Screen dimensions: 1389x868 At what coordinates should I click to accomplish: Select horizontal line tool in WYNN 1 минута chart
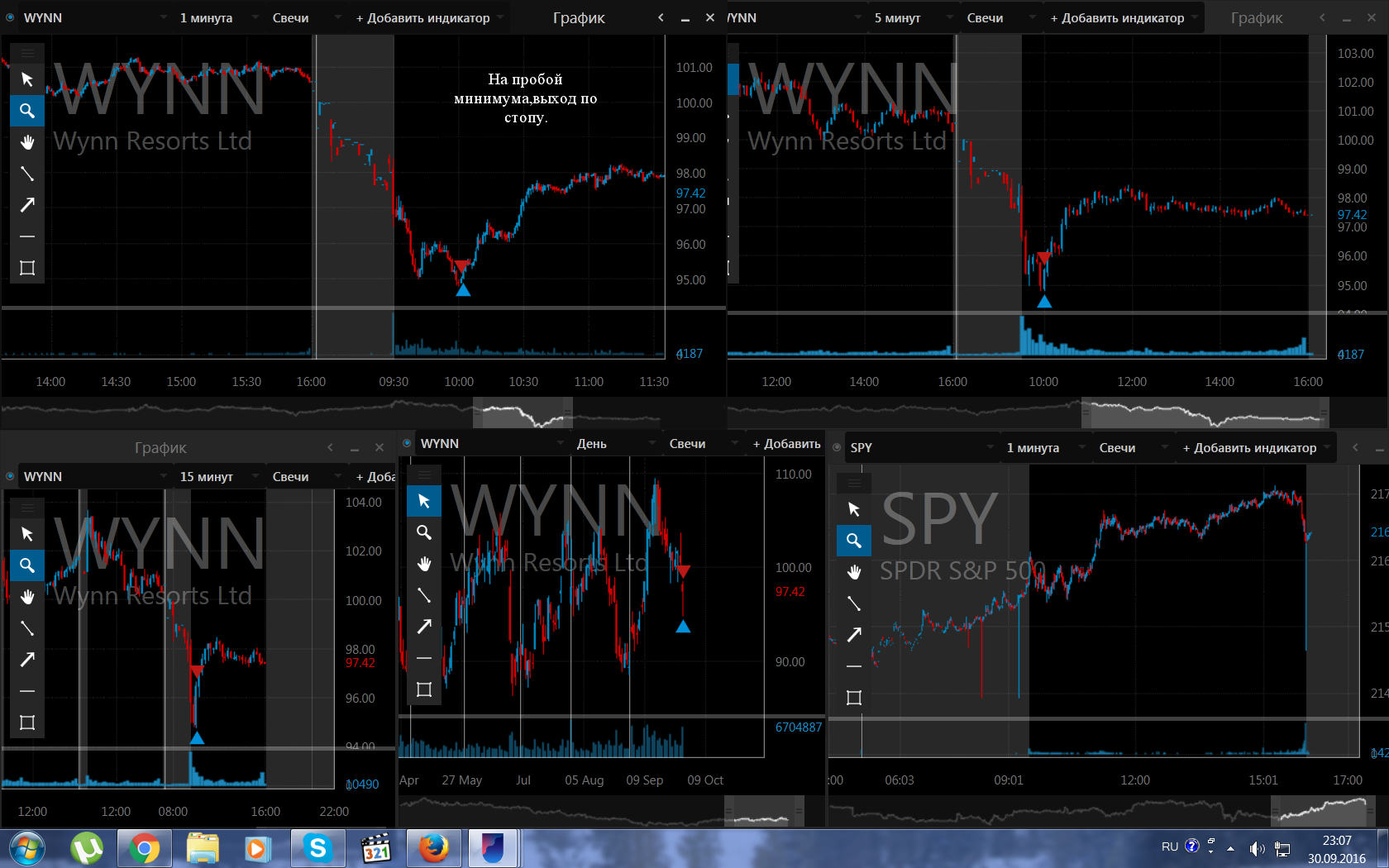[27, 236]
